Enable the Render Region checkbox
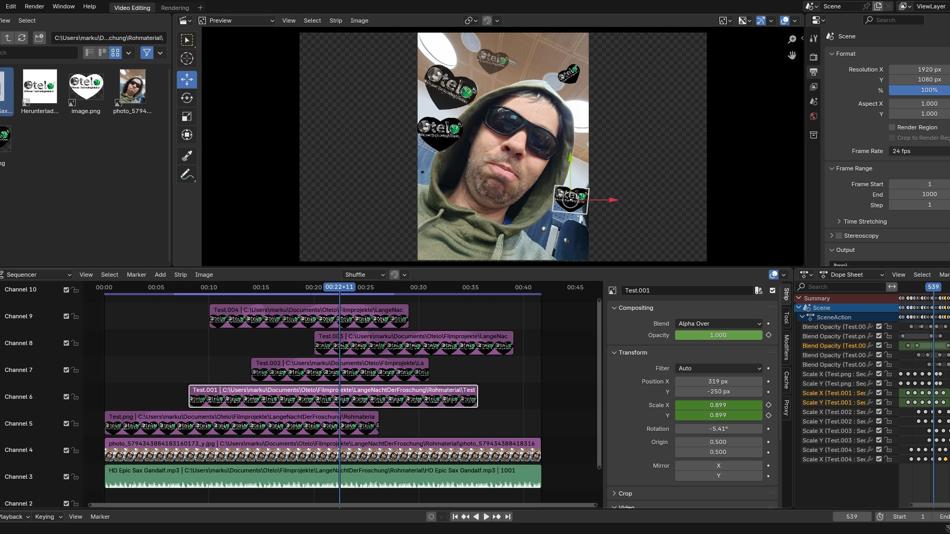The width and height of the screenshot is (950, 534). click(x=892, y=128)
